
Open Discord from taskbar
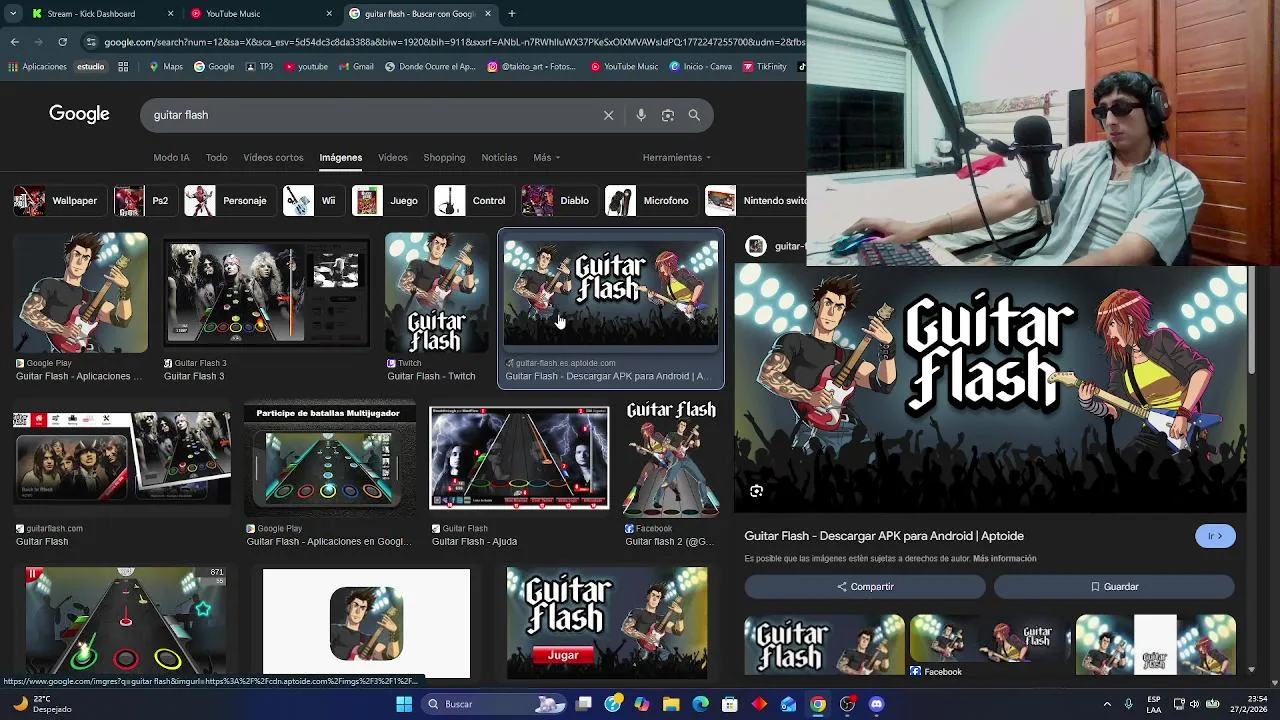coord(877,704)
